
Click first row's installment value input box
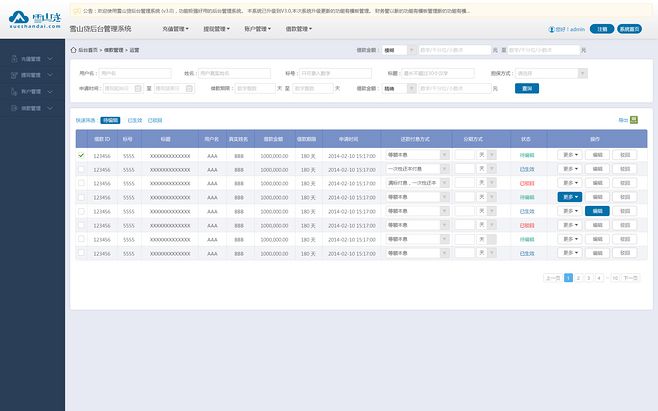465,155
